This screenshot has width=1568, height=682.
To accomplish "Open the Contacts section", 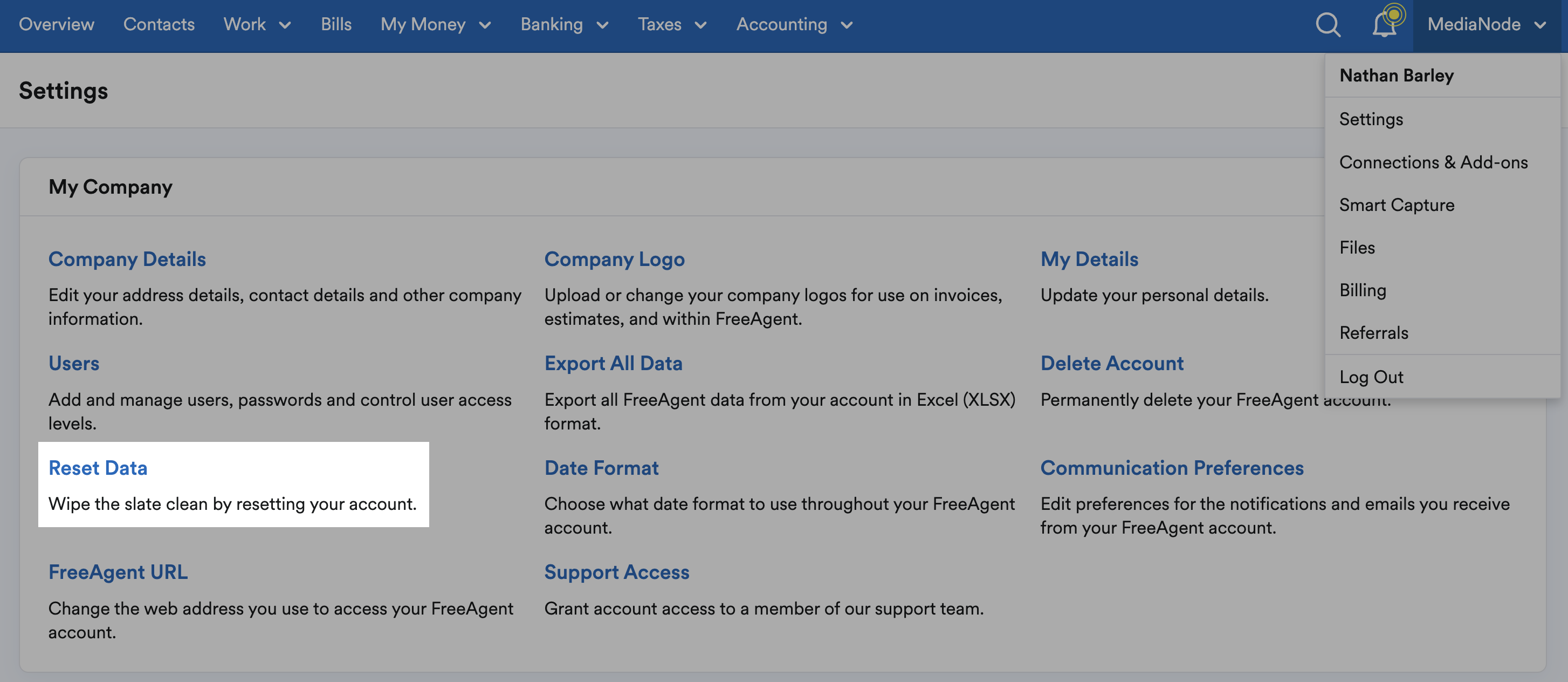I will (x=159, y=24).
